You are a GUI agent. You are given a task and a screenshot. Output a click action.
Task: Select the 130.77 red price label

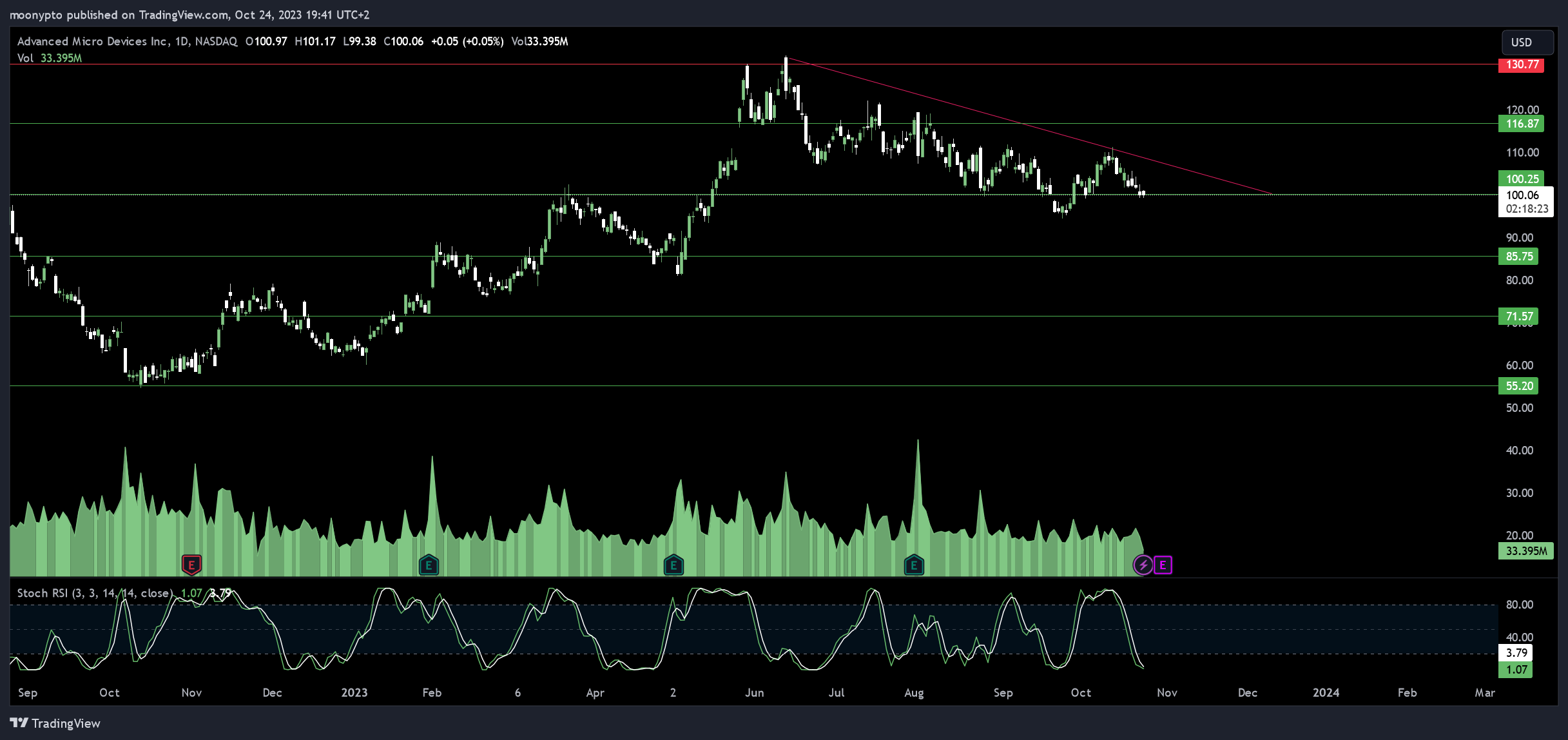1521,64
